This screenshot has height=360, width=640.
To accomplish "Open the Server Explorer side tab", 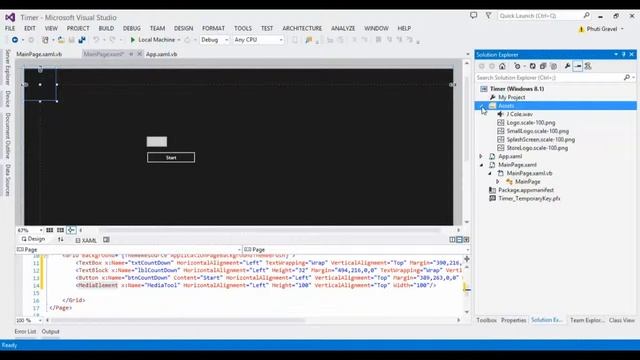I will (x=7, y=67).
